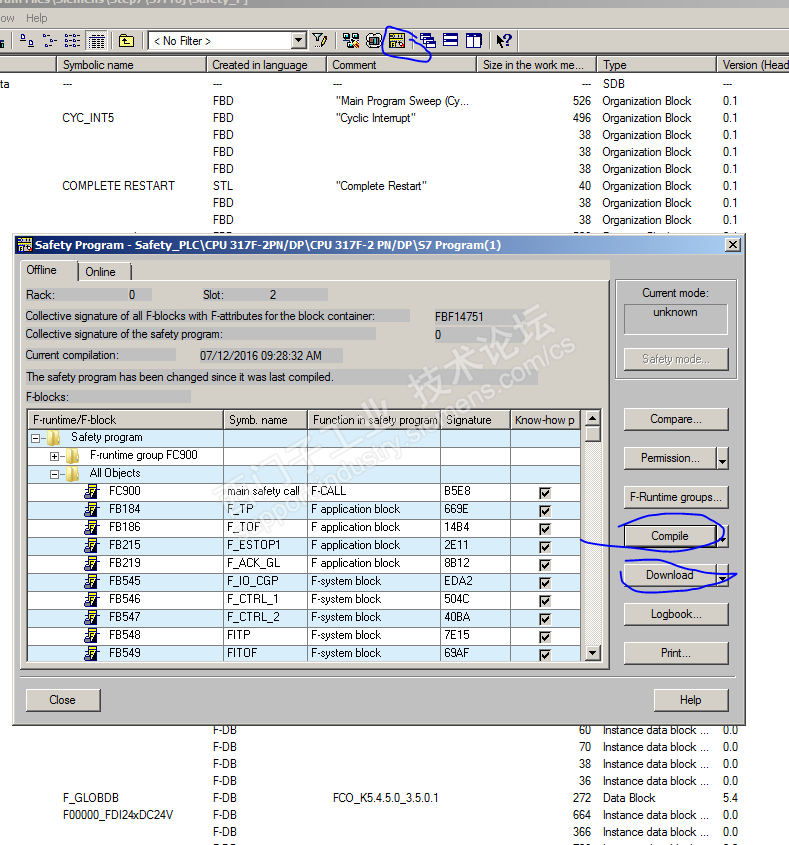Select the FC900 block icon
This screenshot has height=845, width=789.
pyautogui.click(x=92, y=491)
